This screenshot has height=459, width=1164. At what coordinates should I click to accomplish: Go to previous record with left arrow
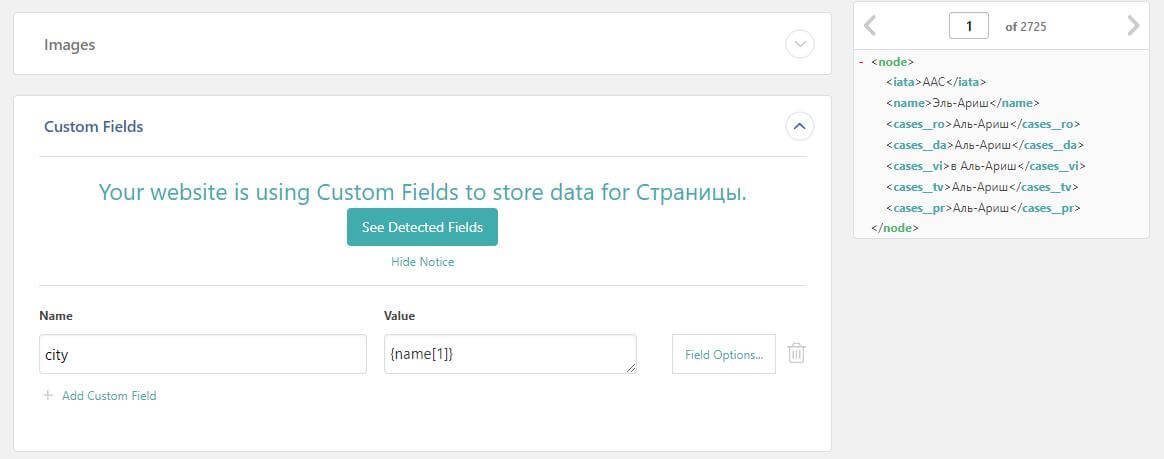pos(870,26)
